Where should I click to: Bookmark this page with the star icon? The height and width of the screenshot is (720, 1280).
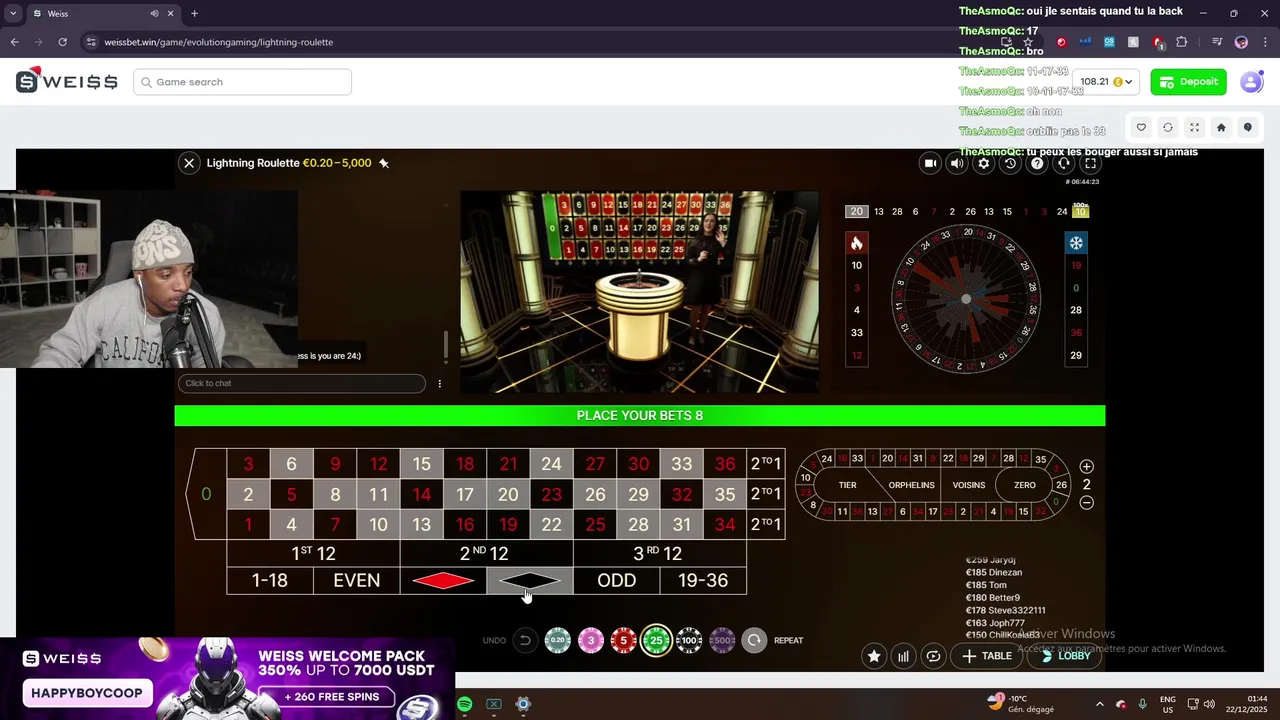tap(1028, 42)
